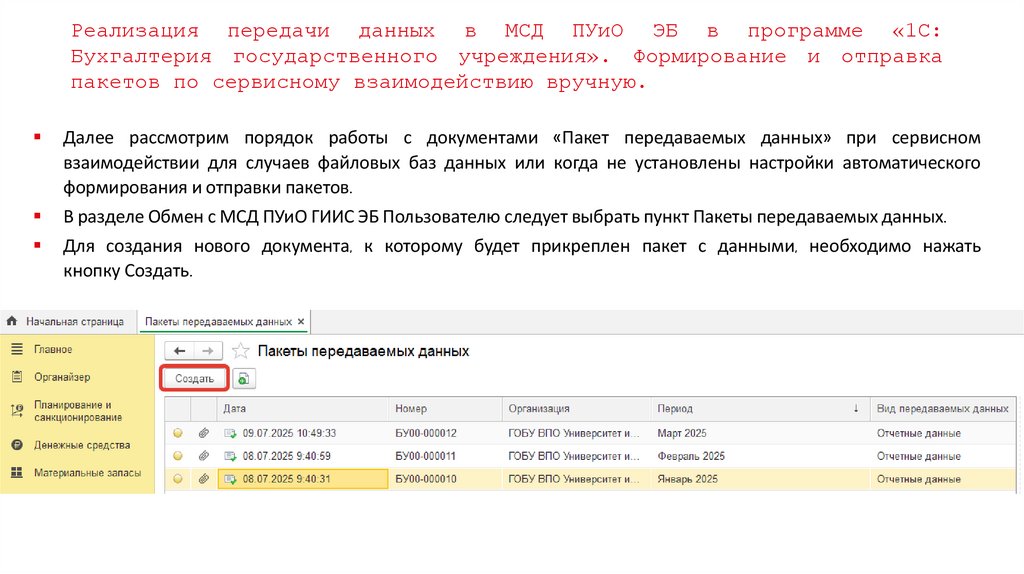Viewport: 1024px width, 574px height.
Task: Click the organization cell in the Март 2025 row
Action: pyautogui.click(x=577, y=433)
